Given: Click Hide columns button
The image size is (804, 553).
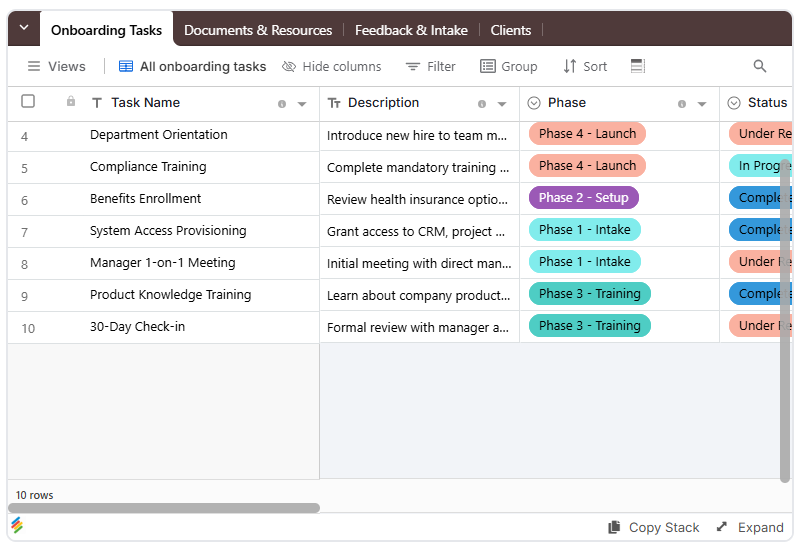Looking at the screenshot, I should [332, 66].
